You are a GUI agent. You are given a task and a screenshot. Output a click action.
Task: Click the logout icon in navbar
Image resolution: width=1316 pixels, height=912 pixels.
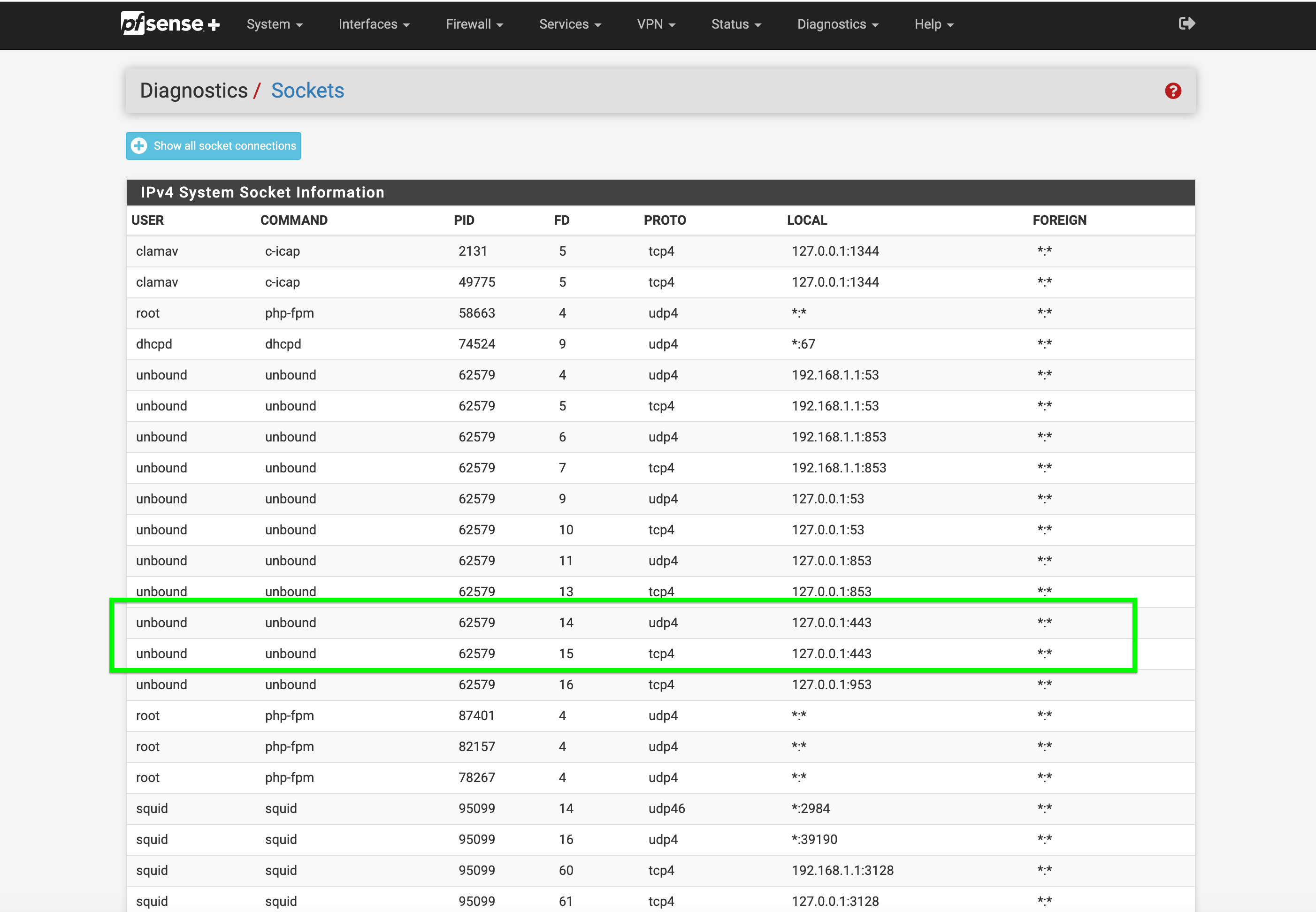click(x=1186, y=23)
